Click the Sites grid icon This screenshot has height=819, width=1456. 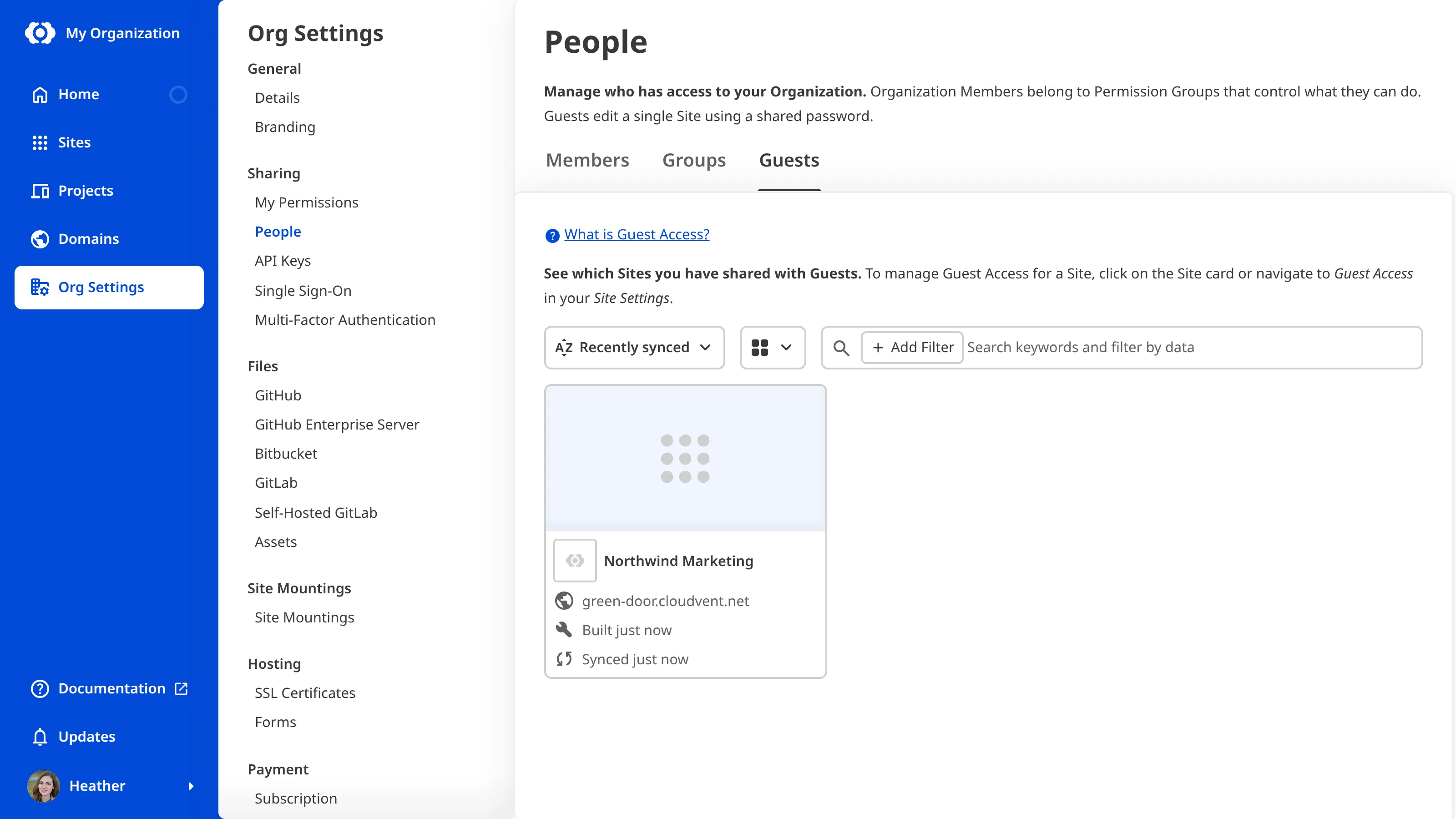click(x=40, y=142)
